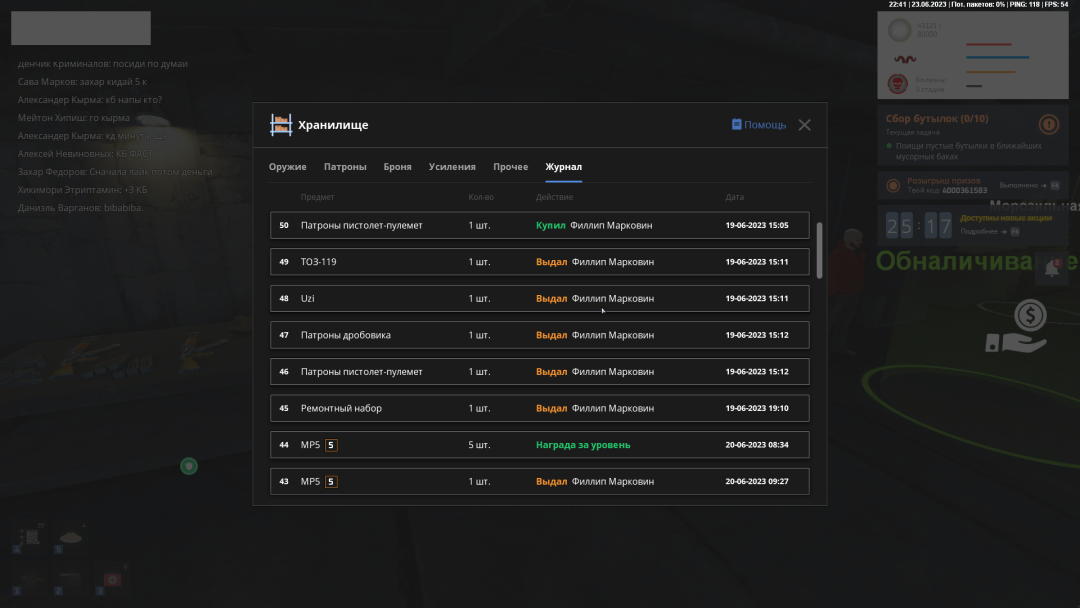Screen dimensions: 1080x608
Task: Click the journal list scrollbar
Action: (x=820, y=250)
